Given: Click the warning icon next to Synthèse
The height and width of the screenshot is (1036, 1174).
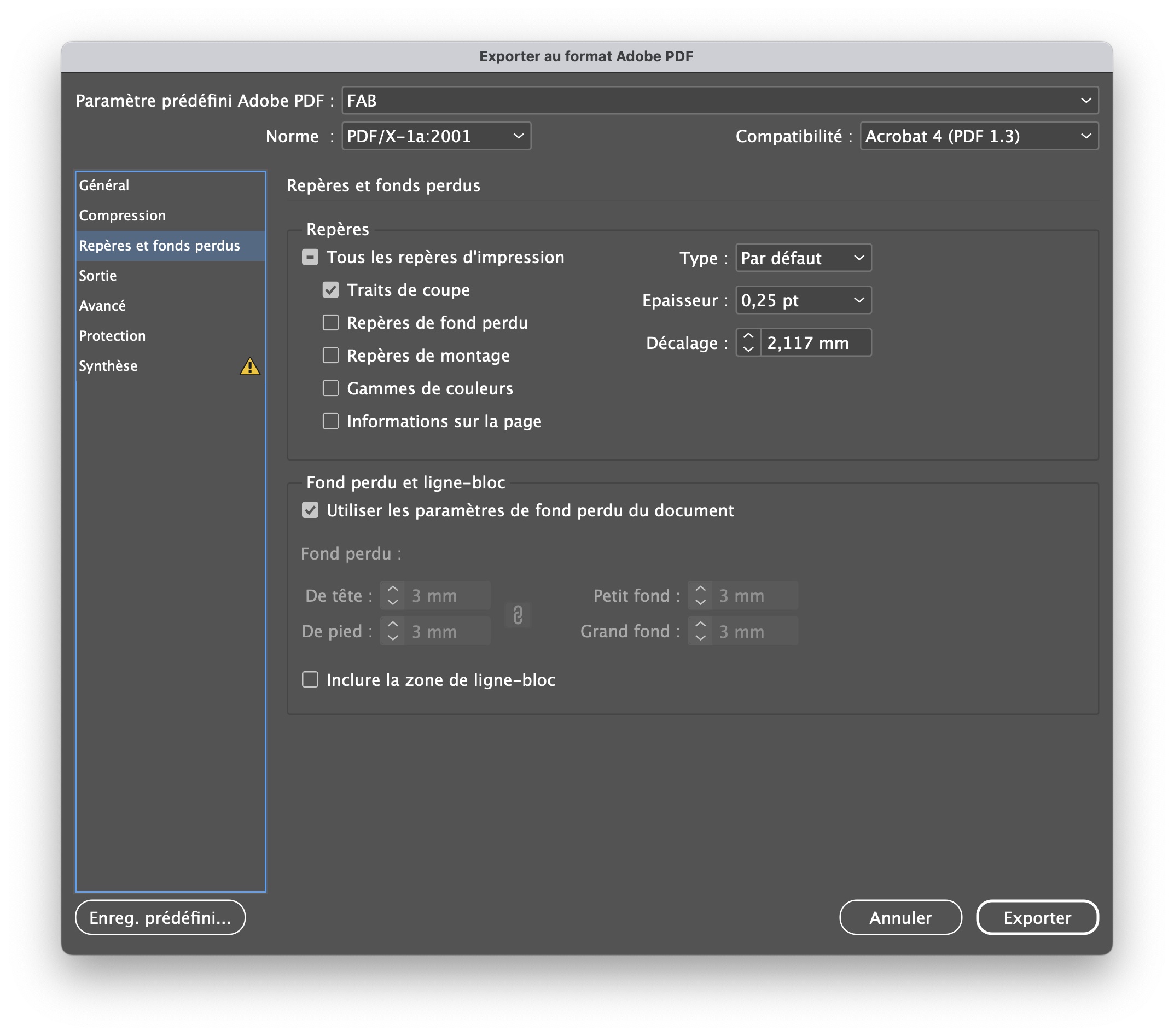Looking at the screenshot, I should [249, 366].
